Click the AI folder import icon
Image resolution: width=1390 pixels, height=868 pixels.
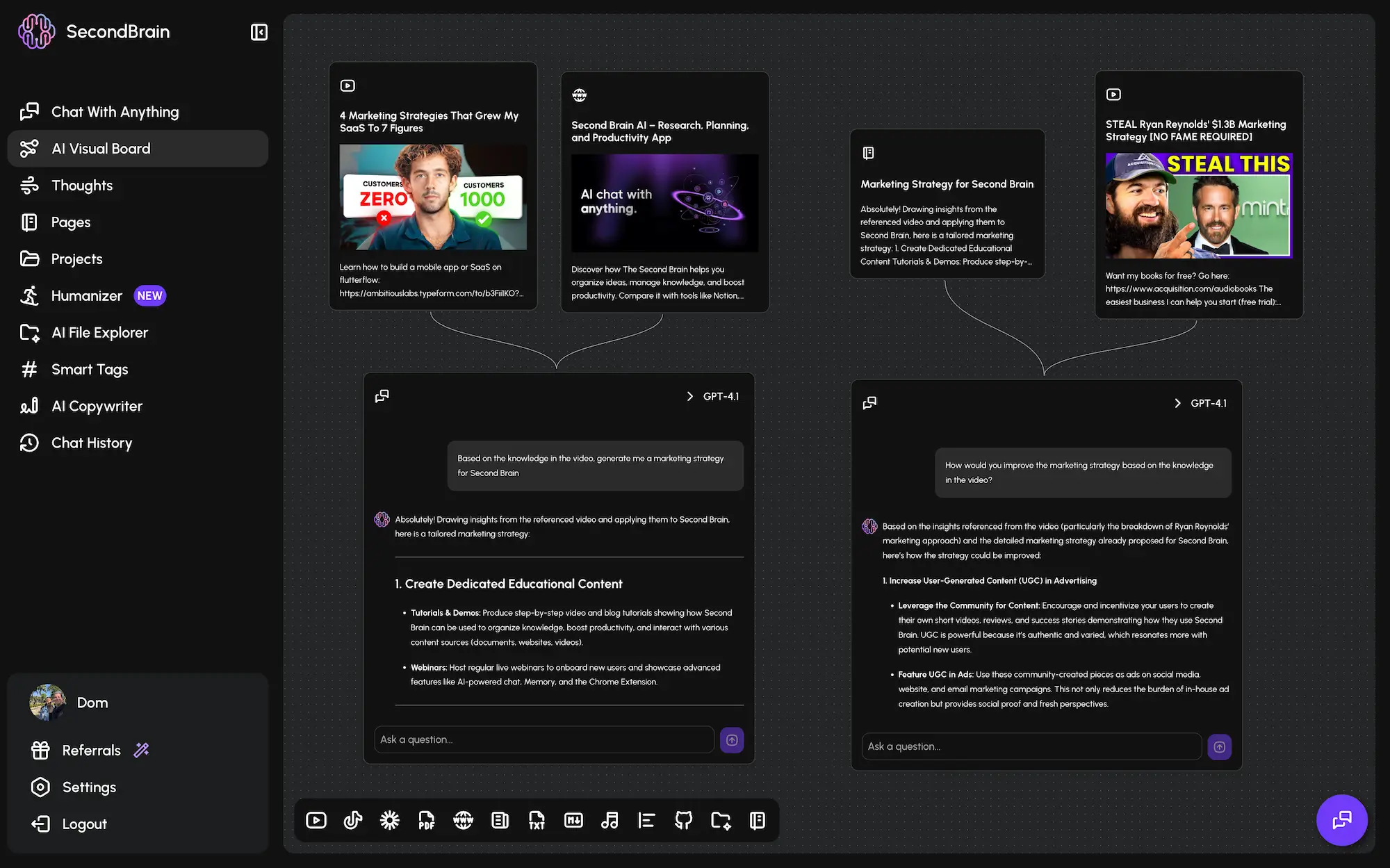click(x=721, y=820)
